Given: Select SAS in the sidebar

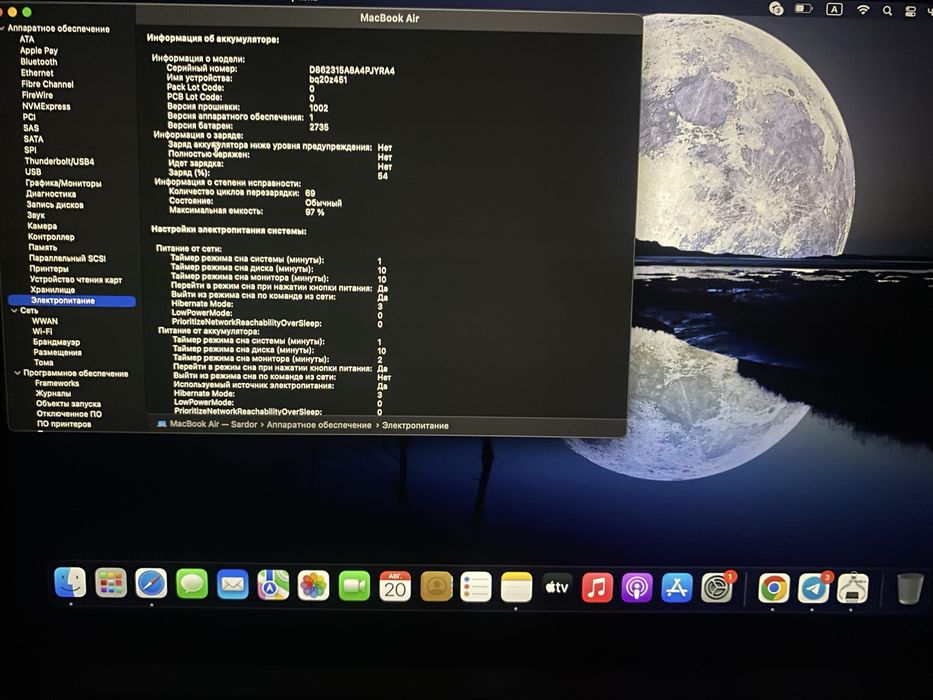Looking at the screenshot, I should 31,128.
